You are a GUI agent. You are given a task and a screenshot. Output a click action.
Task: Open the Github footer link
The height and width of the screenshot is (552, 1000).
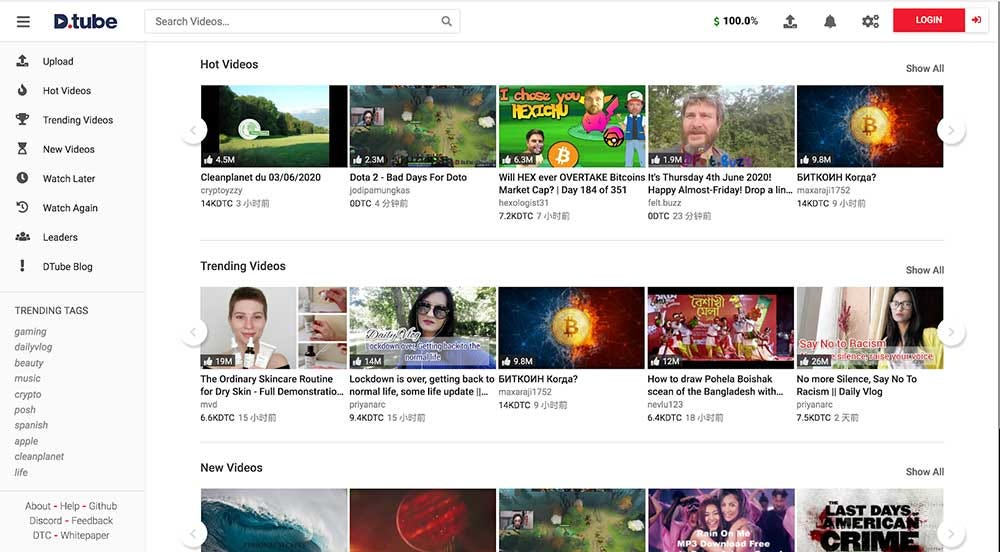(103, 505)
